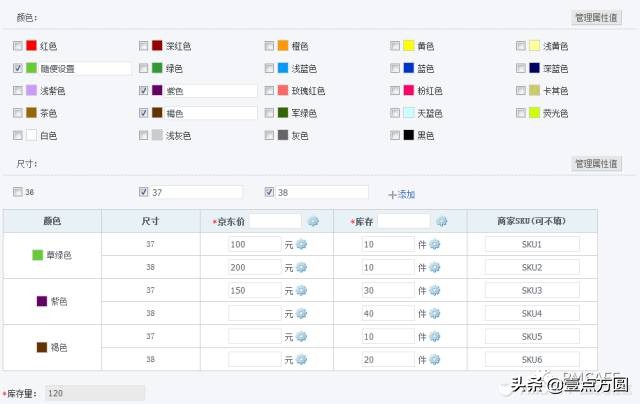Tick the 军绿色 color checkbox
The height and width of the screenshot is (404, 640).
(269, 113)
